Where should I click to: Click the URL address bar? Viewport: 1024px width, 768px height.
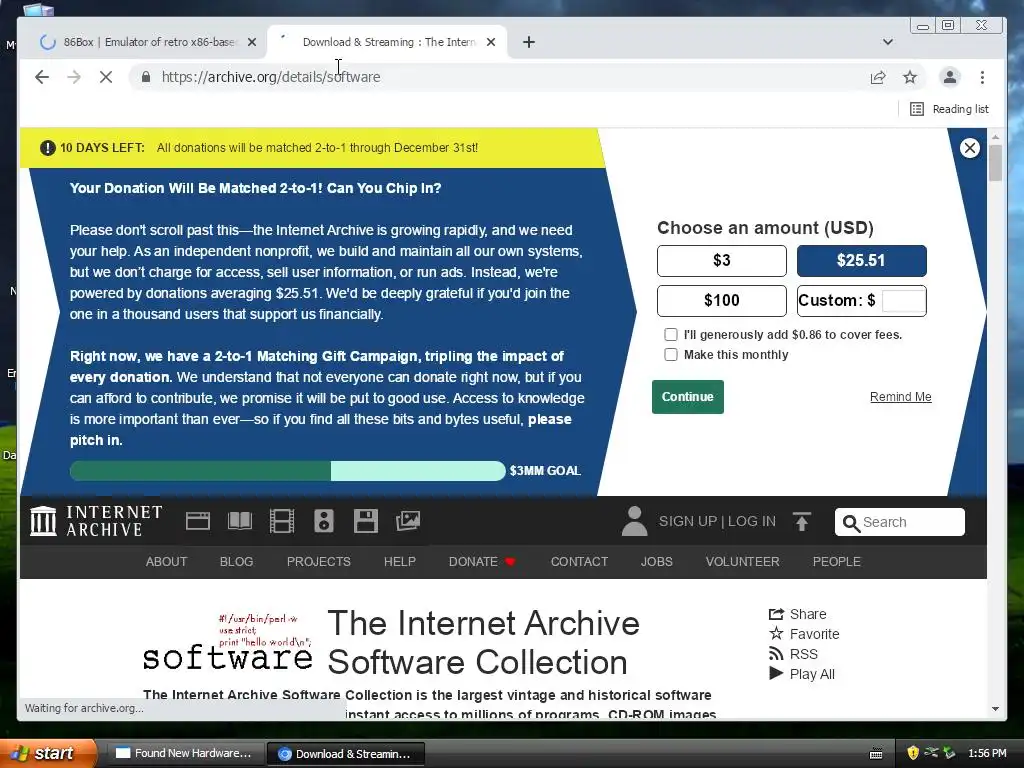496,77
